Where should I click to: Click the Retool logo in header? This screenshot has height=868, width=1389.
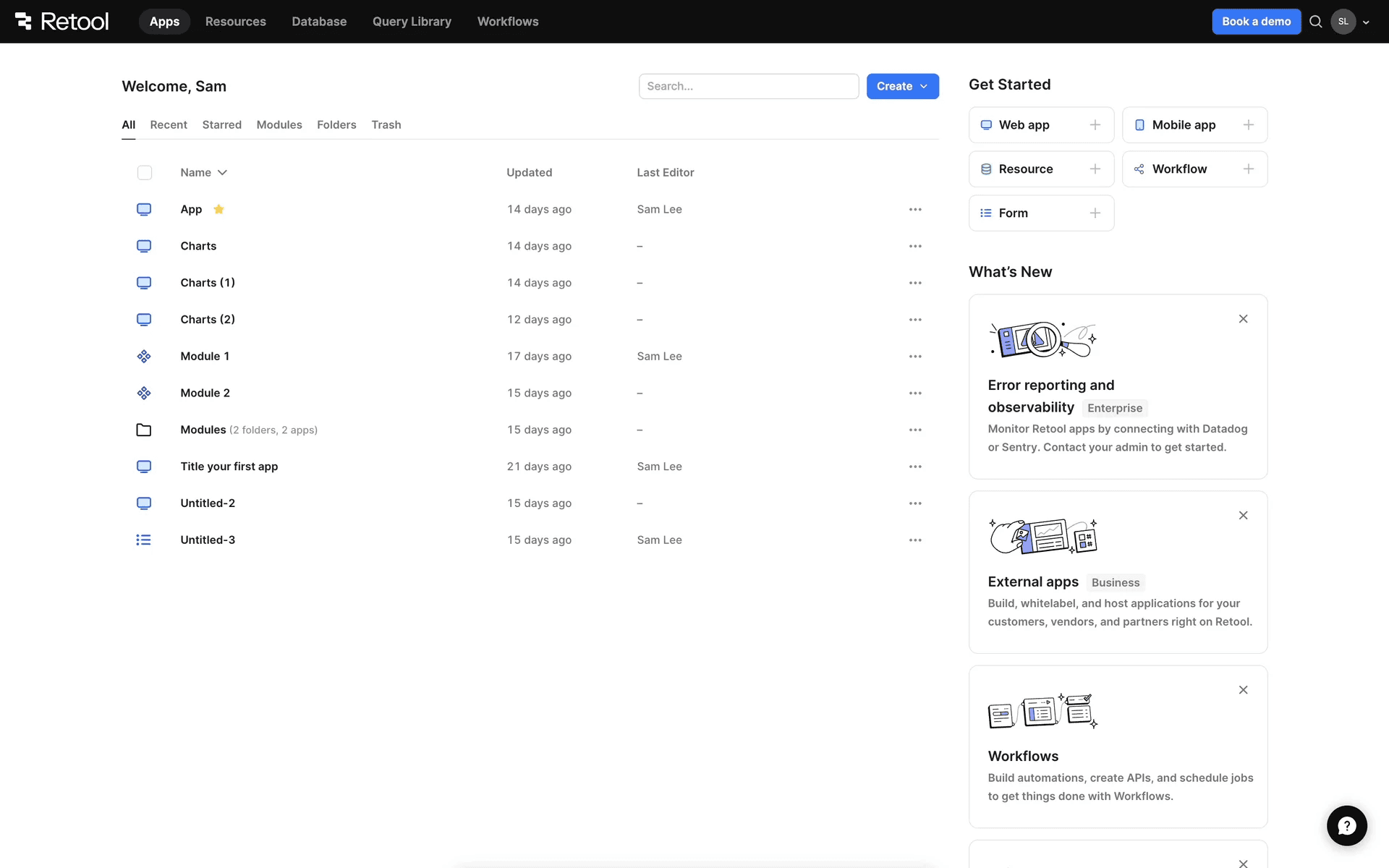click(x=62, y=21)
